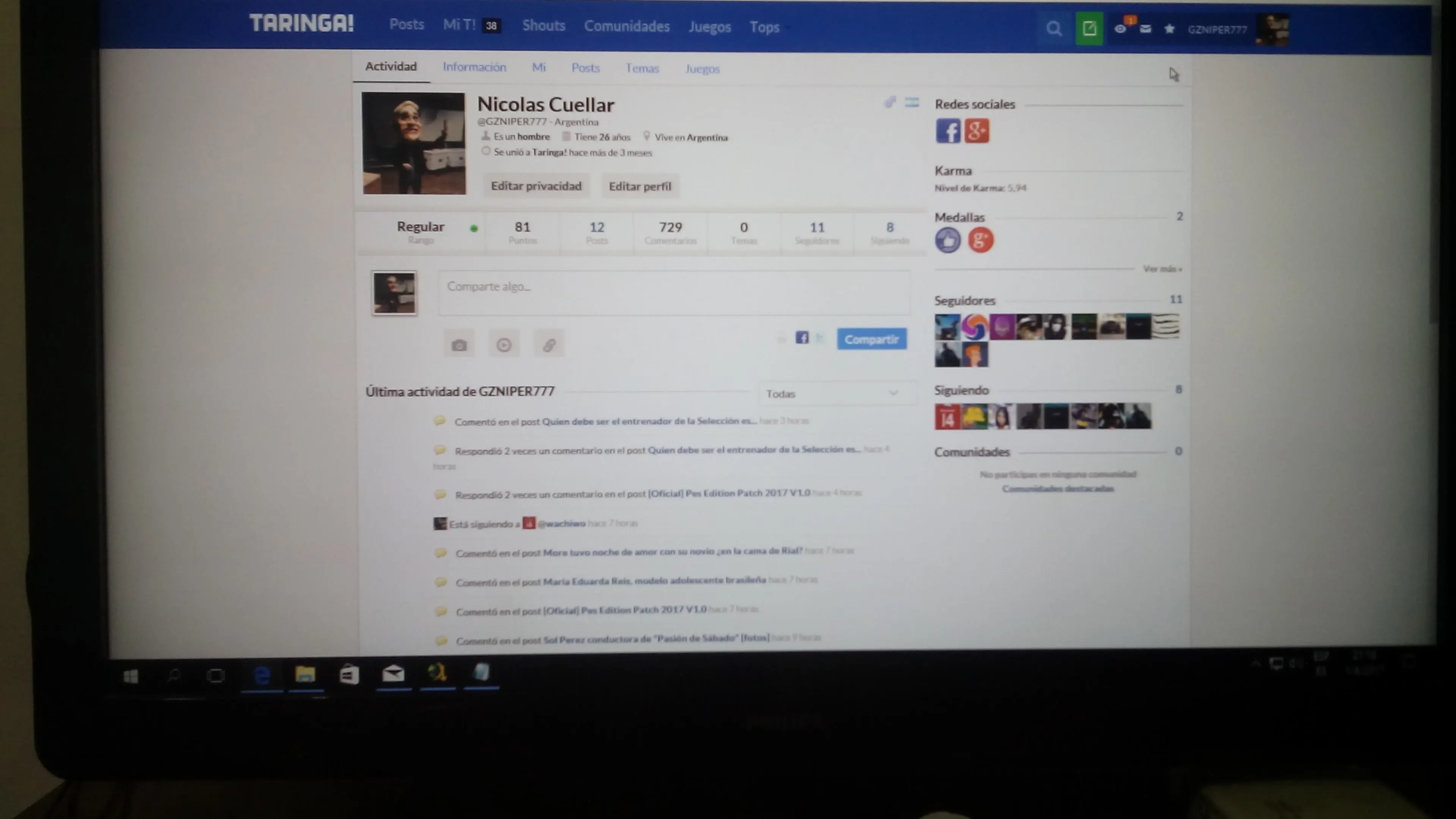Click the blue Compartir button
Viewport: 1456px width, 819px height.
click(x=872, y=339)
